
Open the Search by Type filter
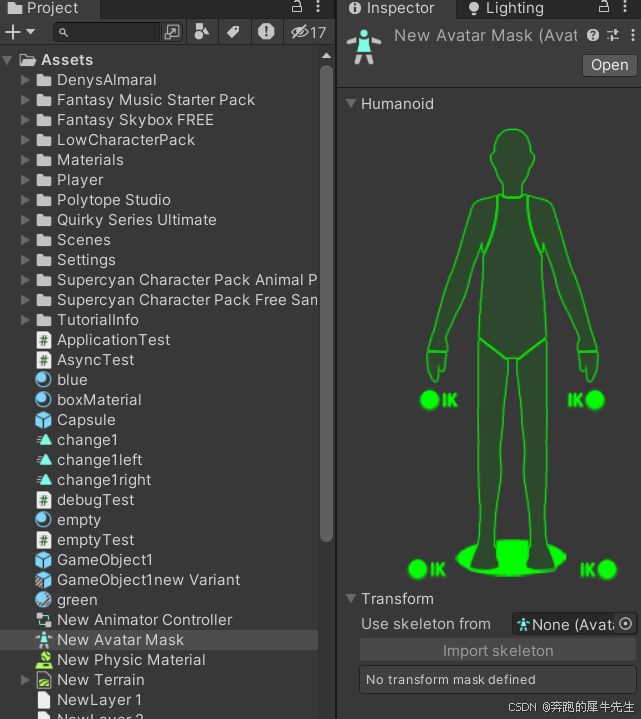(x=201, y=32)
